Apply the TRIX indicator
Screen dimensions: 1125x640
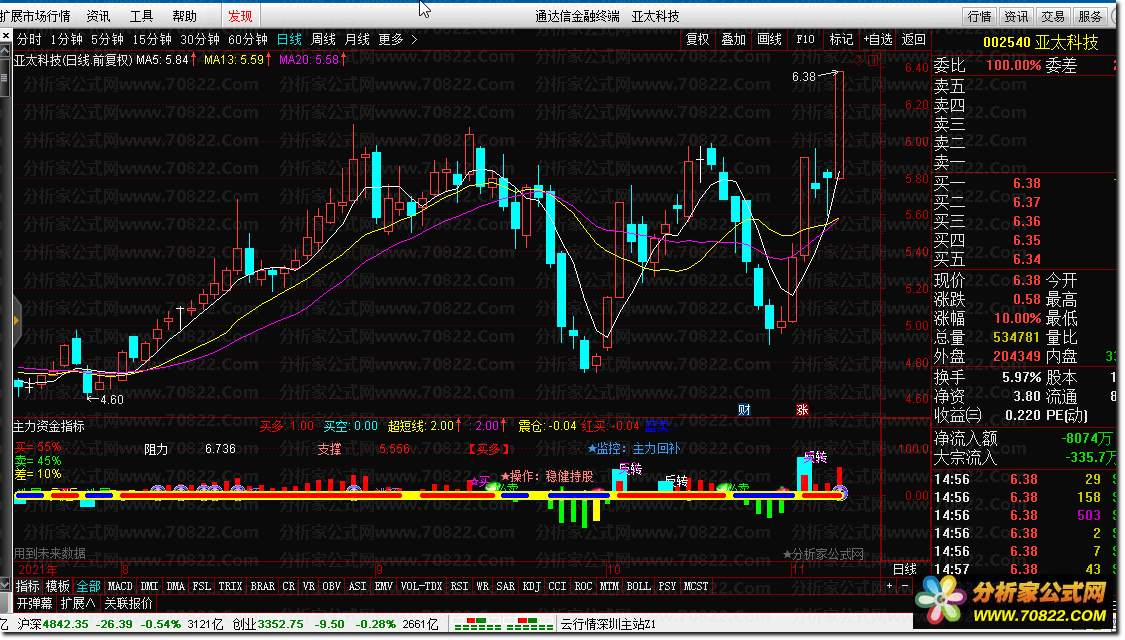(230, 586)
